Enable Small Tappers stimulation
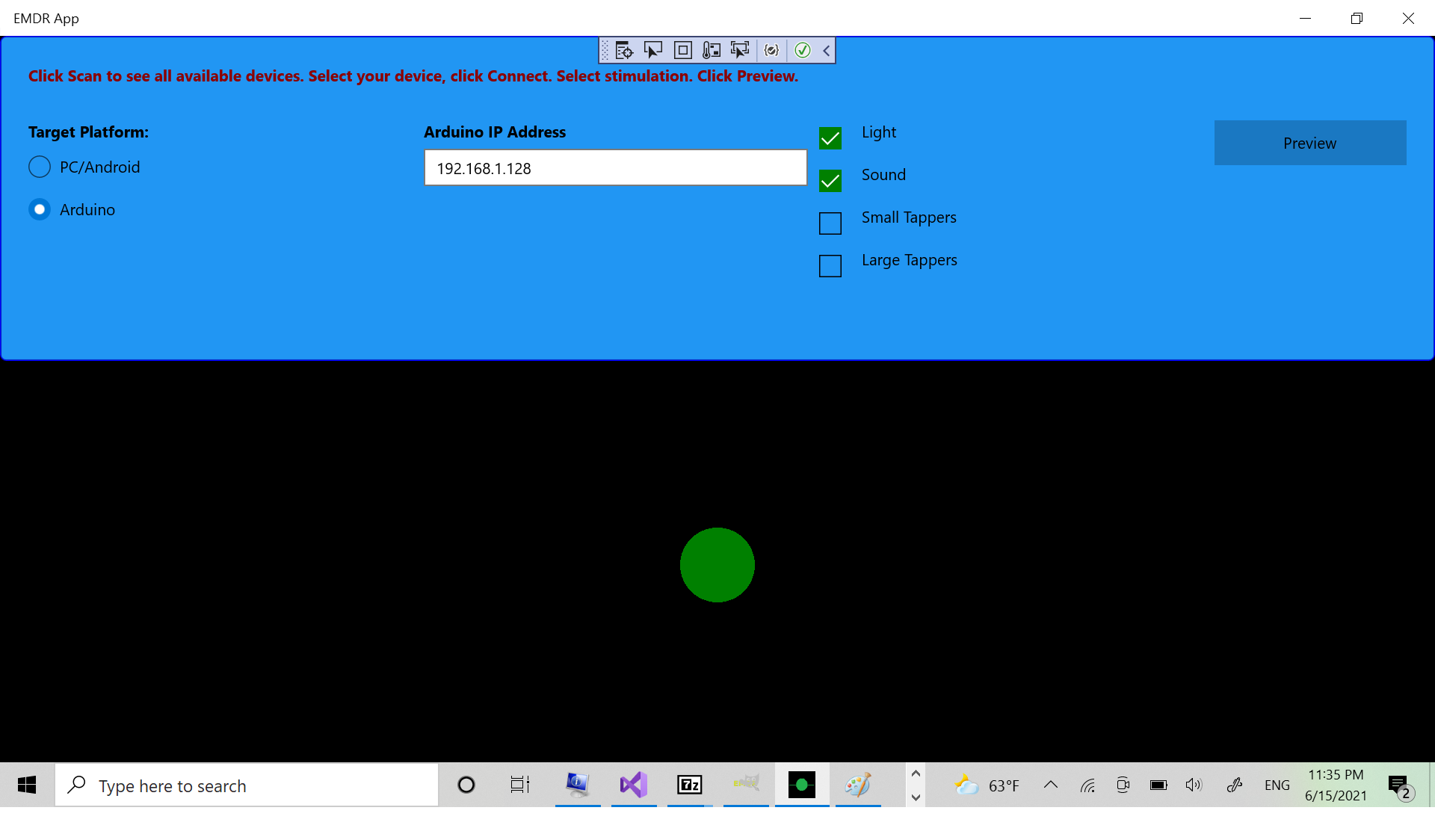This screenshot has height=840, width=1435. 830,223
